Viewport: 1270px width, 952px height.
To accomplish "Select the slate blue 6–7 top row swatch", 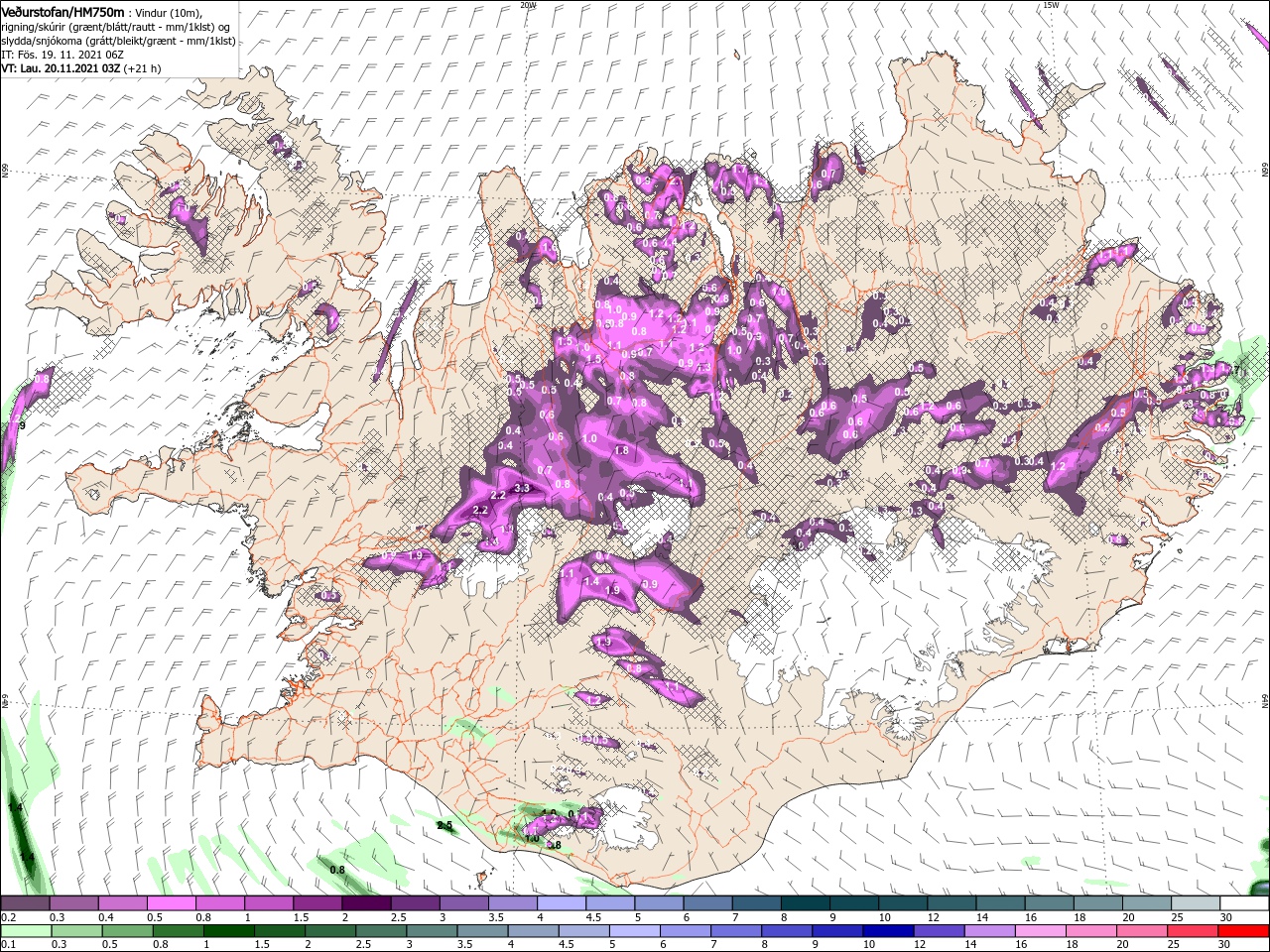I will pyautogui.click(x=708, y=903).
